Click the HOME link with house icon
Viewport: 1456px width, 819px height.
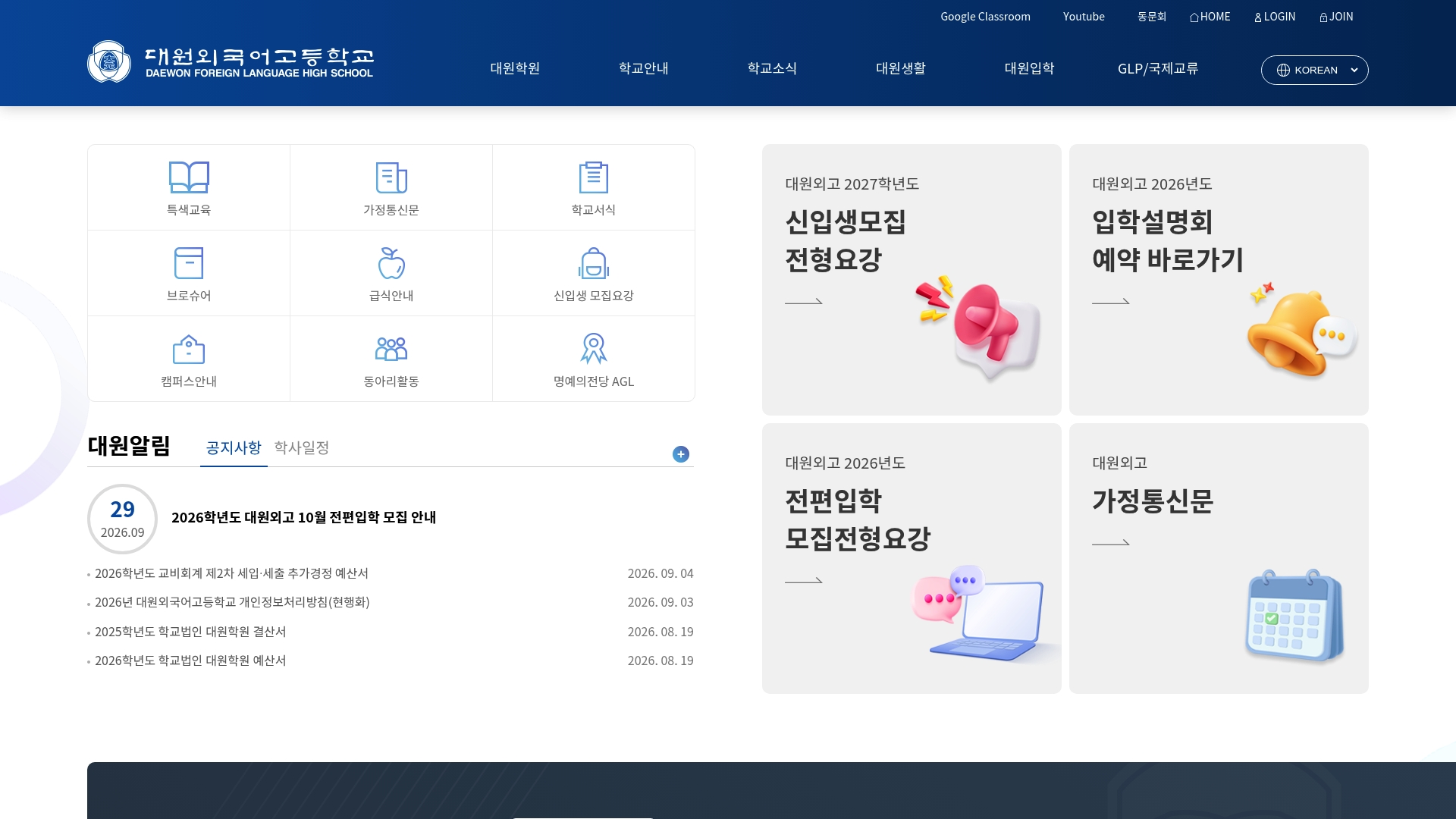1210,17
